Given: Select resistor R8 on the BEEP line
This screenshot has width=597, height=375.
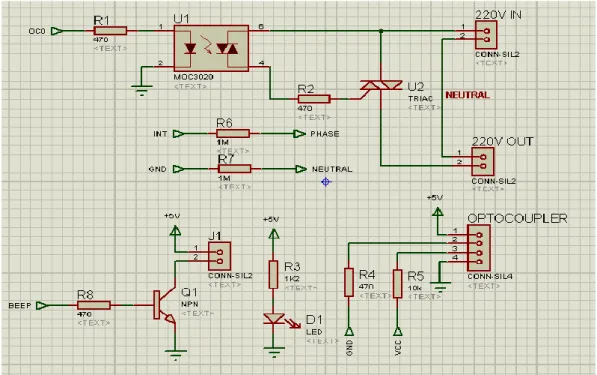Looking at the screenshot, I should (x=94, y=305).
